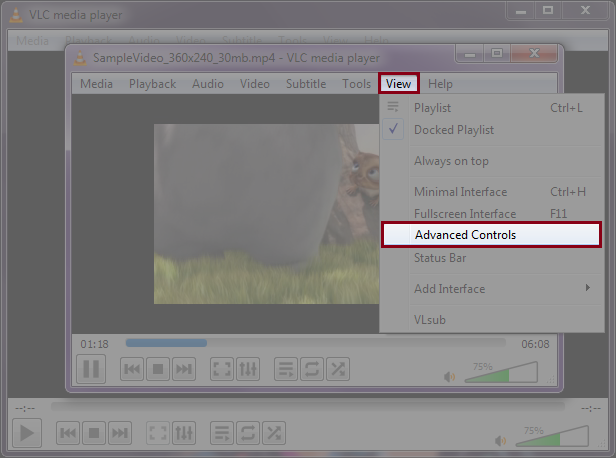The width and height of the screenshot is (616, 458).
Task: Minimize the front VLC window
Action: pos(470,53)
